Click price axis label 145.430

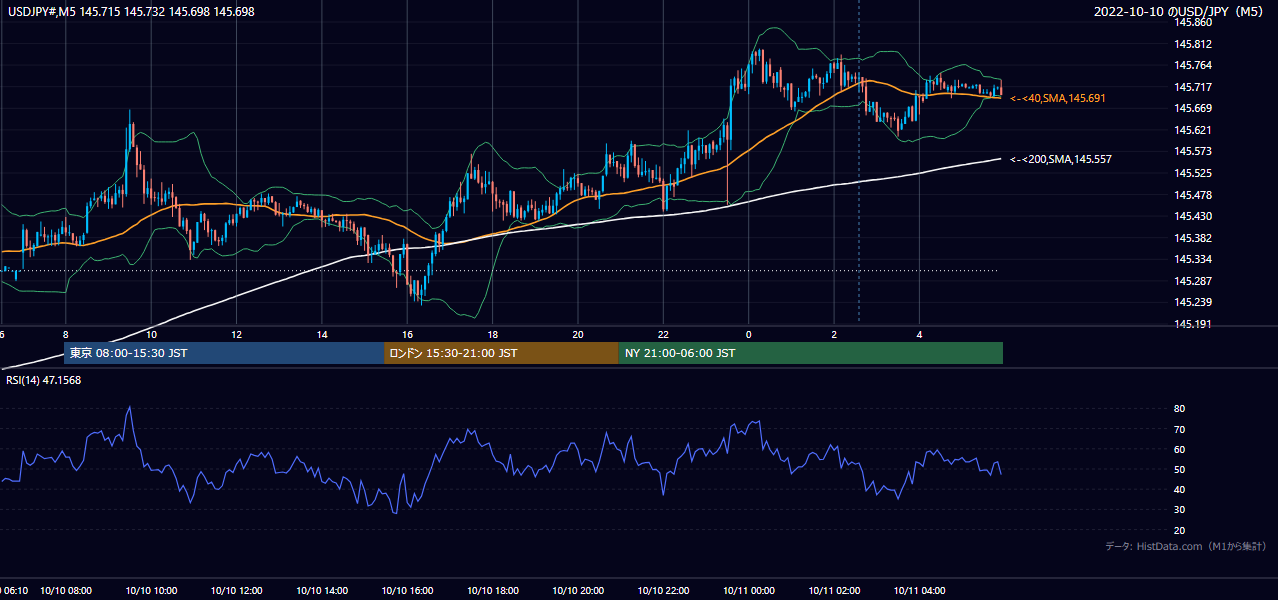tap(1192, 216)
